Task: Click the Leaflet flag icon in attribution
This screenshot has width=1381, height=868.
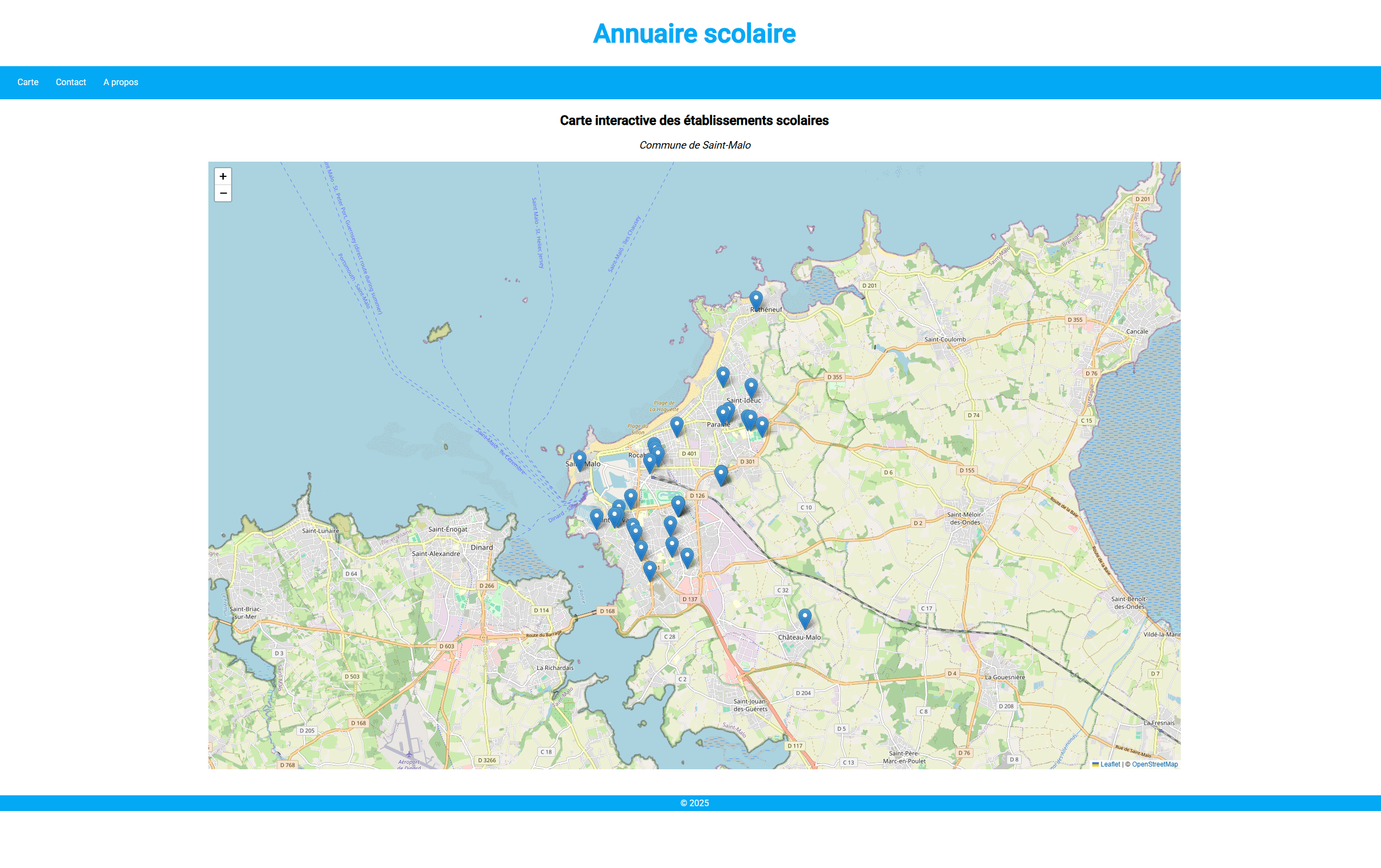Action: point(1096,764)
